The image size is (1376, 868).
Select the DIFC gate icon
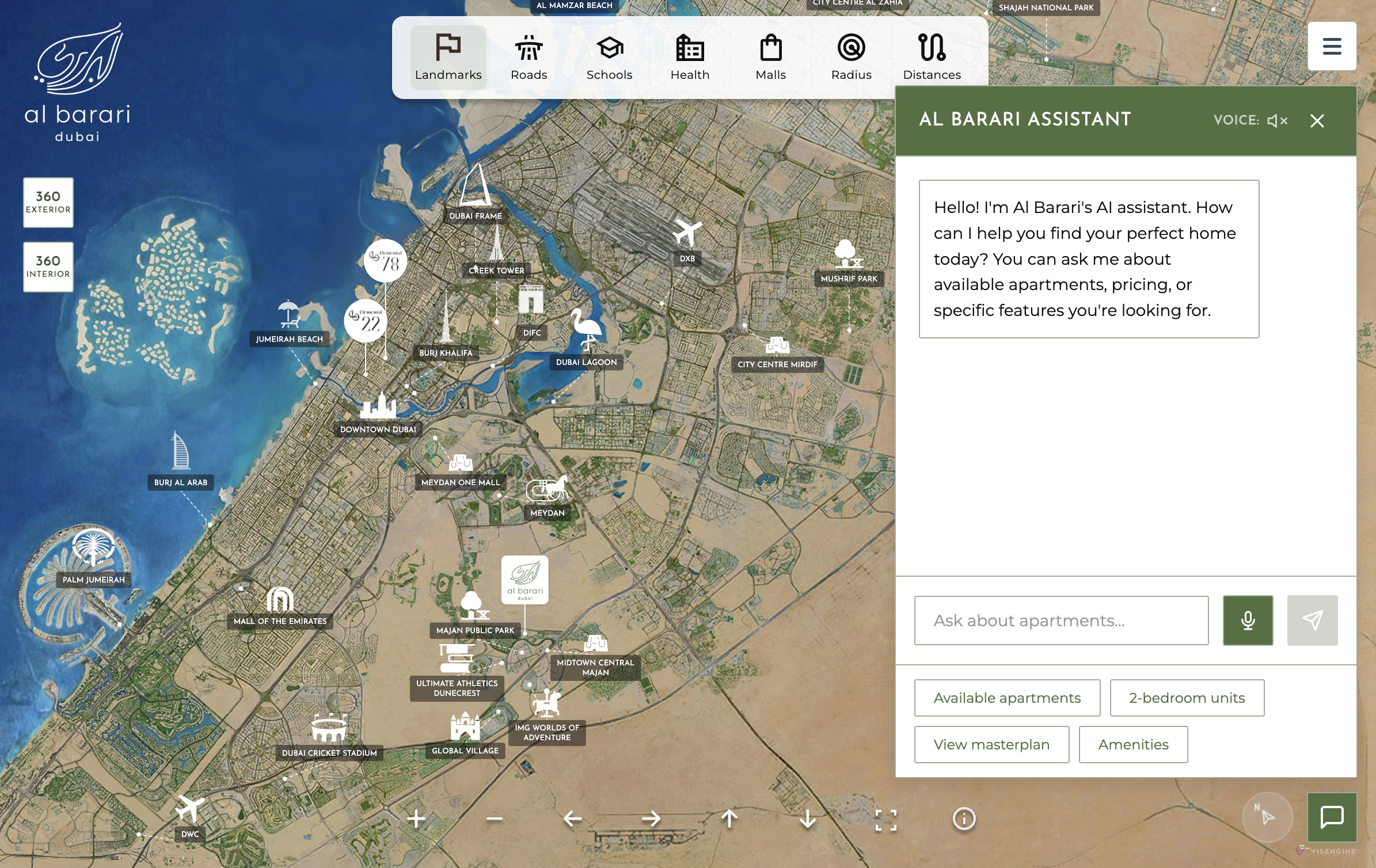(x=531, y=299)
